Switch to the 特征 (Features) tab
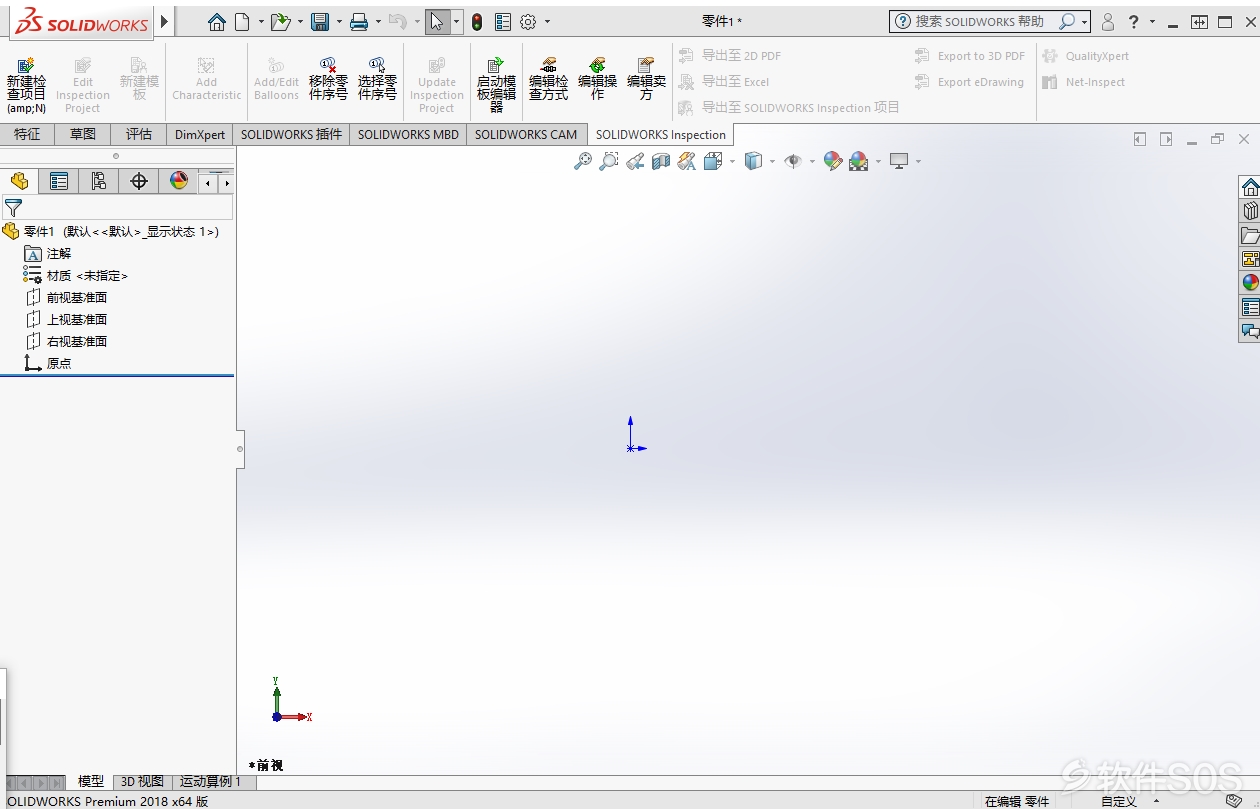The width and height of the screenshot is (1260, 809). point(27,134)
